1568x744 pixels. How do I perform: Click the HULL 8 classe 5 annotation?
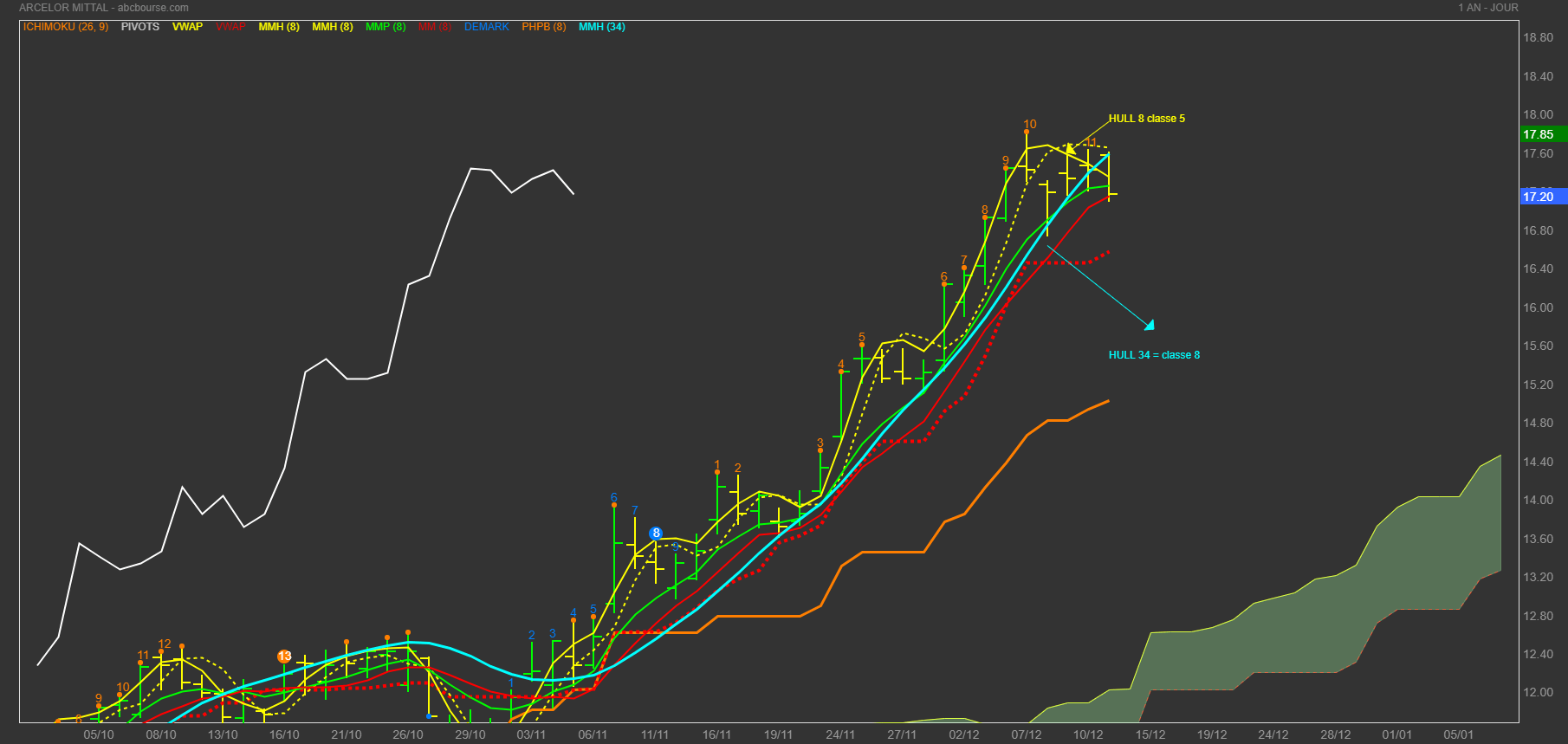[1147, 119]
